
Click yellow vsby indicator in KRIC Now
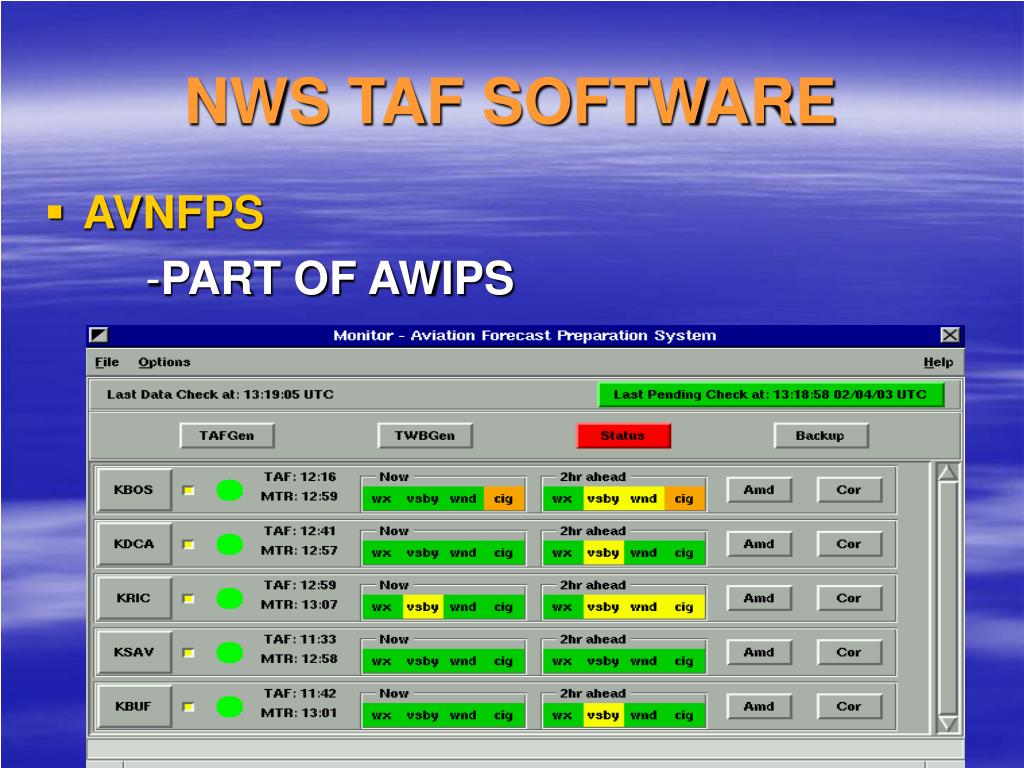coord(423,607)
